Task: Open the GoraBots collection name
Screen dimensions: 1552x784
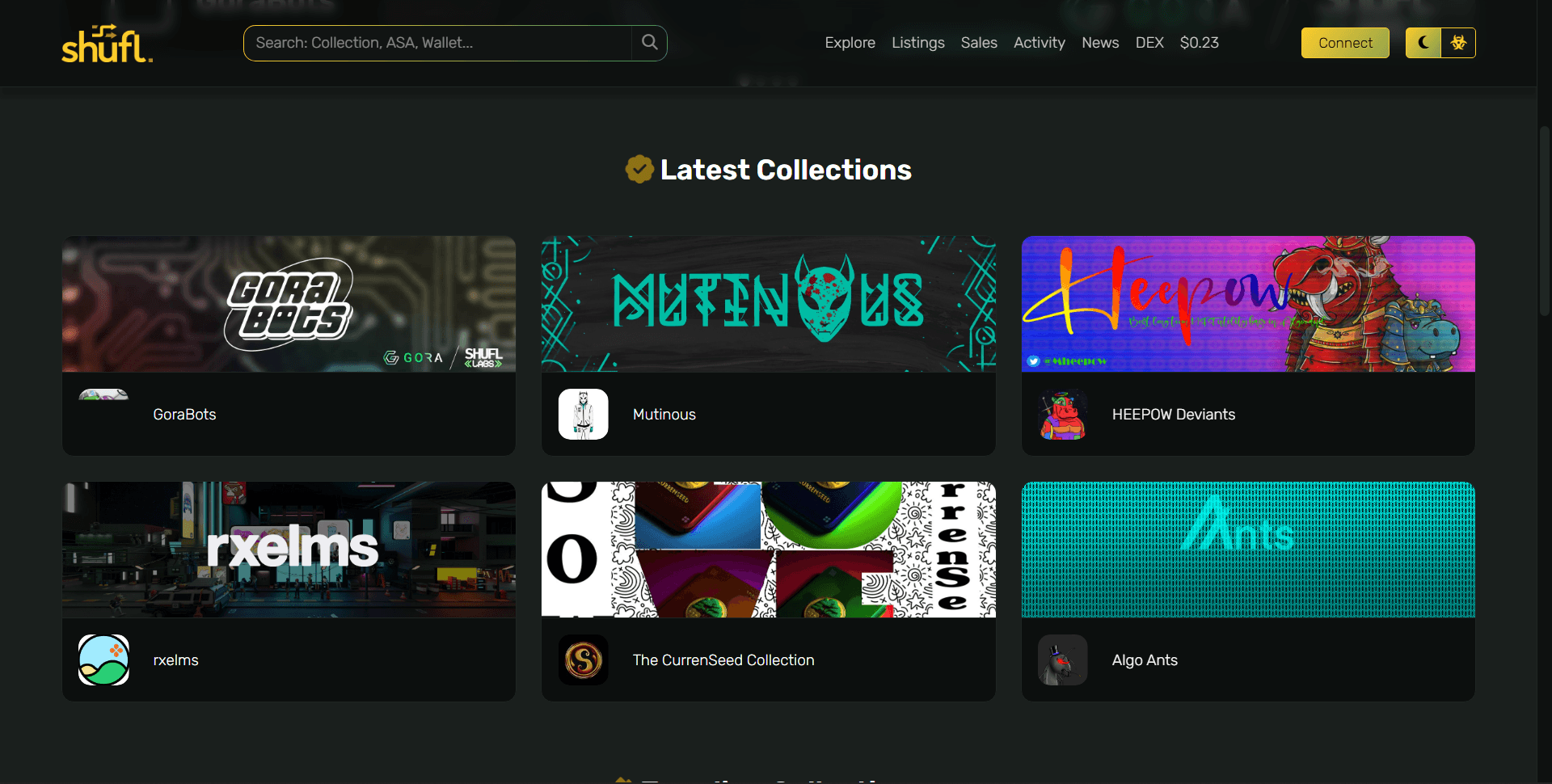Action: pos(184,415)
